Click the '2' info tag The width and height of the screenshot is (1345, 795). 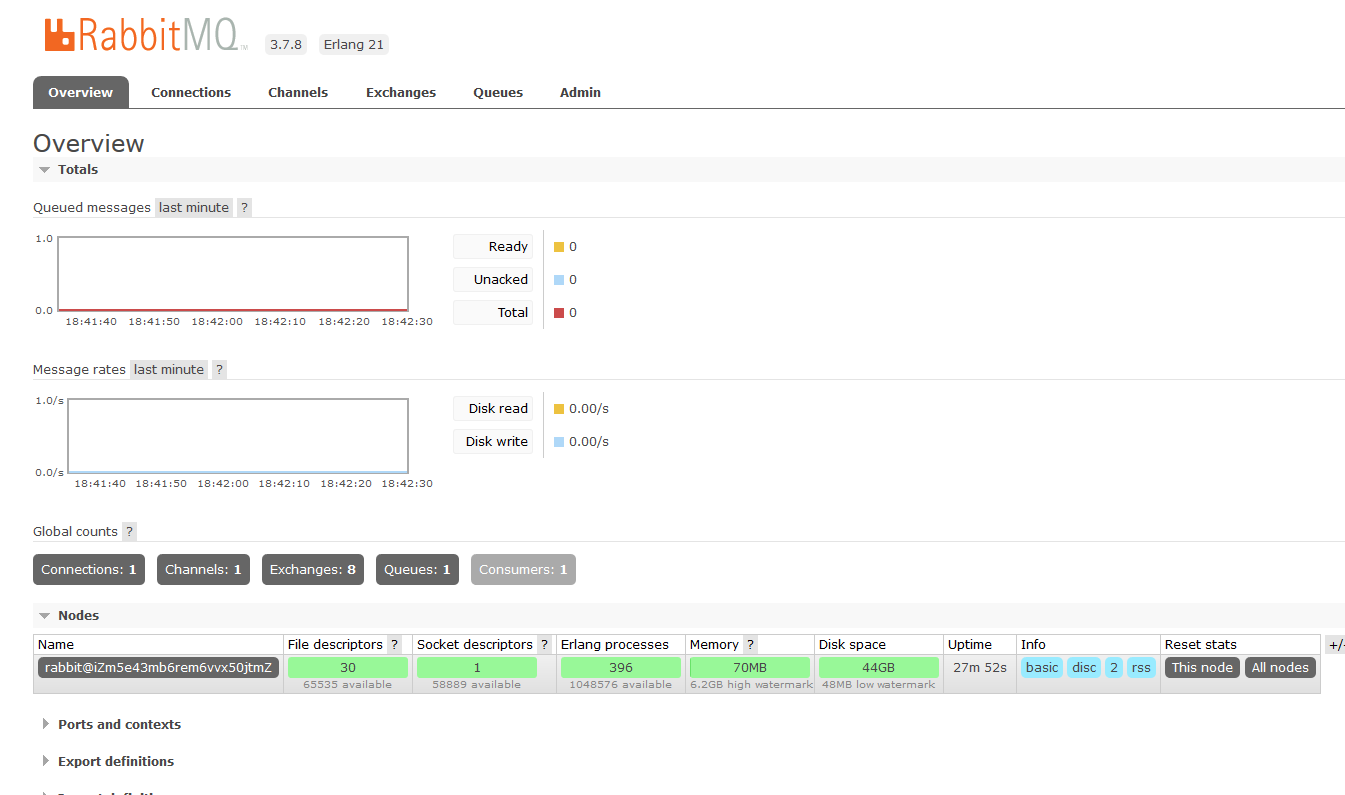1114,667
